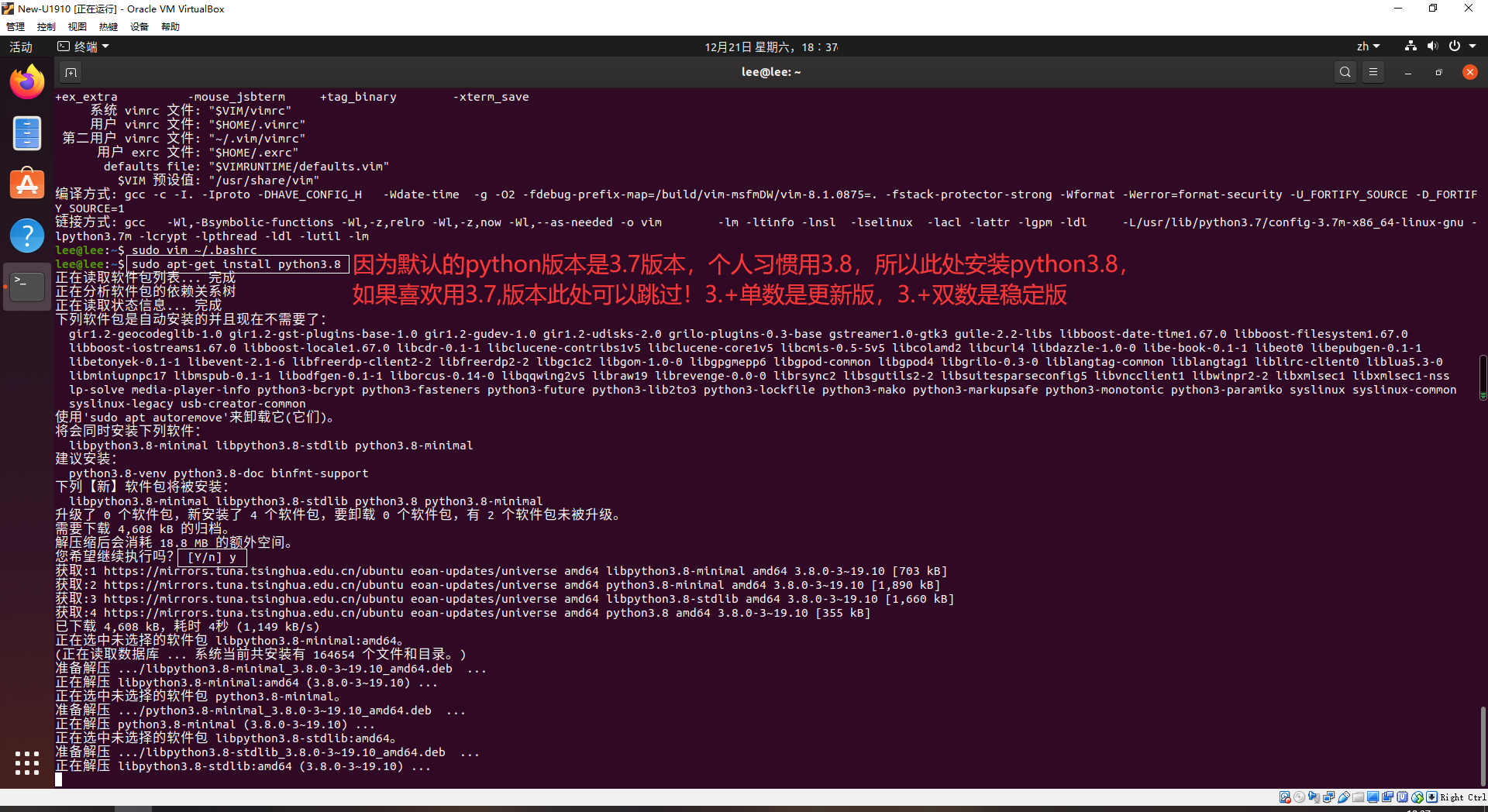Screen dimensions: 1488x812
Task: Click '使用'sudo apt autoremove'' line
Action: click(197, 418)
